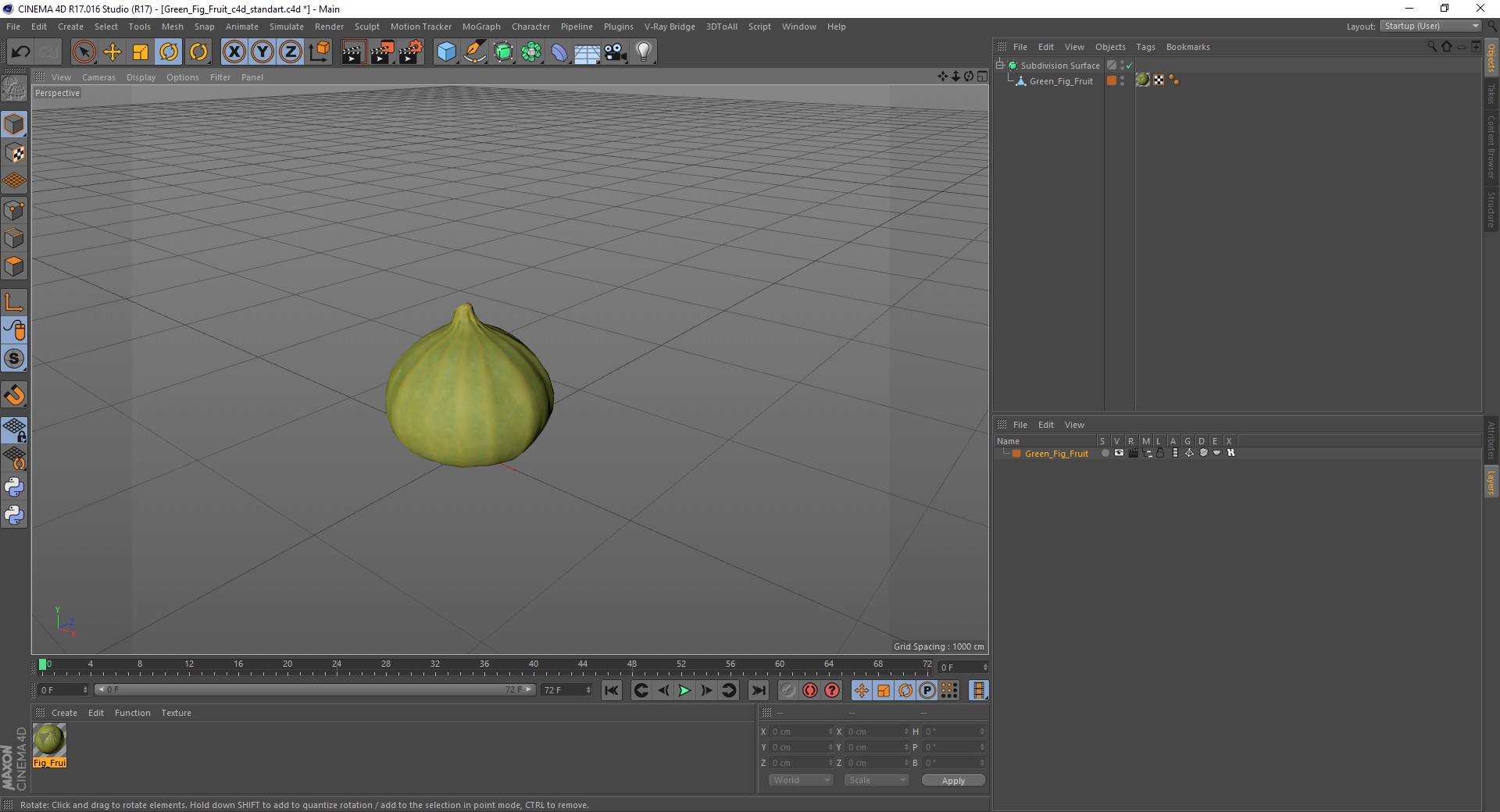Select the Live Selection arrow tool
The width and height of the screenshot is (1500, 812).
pyautogui.click(x=84, y=52)
